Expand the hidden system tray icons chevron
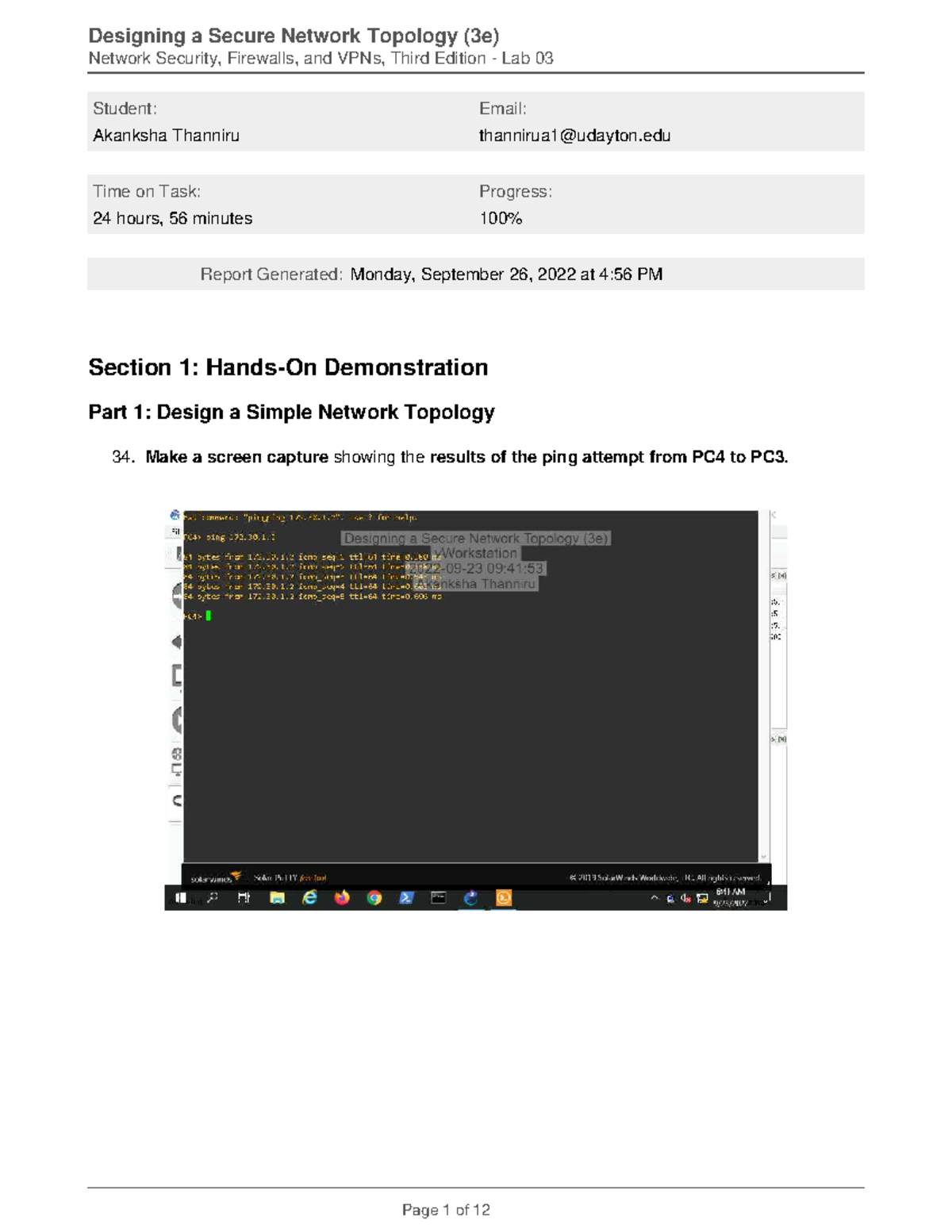 tap(654, 898)
